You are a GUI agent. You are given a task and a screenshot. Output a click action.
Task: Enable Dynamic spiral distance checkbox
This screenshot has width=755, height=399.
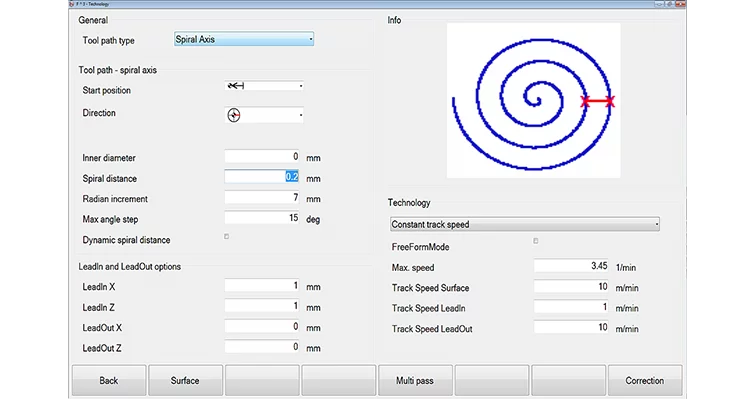point(226,236)
